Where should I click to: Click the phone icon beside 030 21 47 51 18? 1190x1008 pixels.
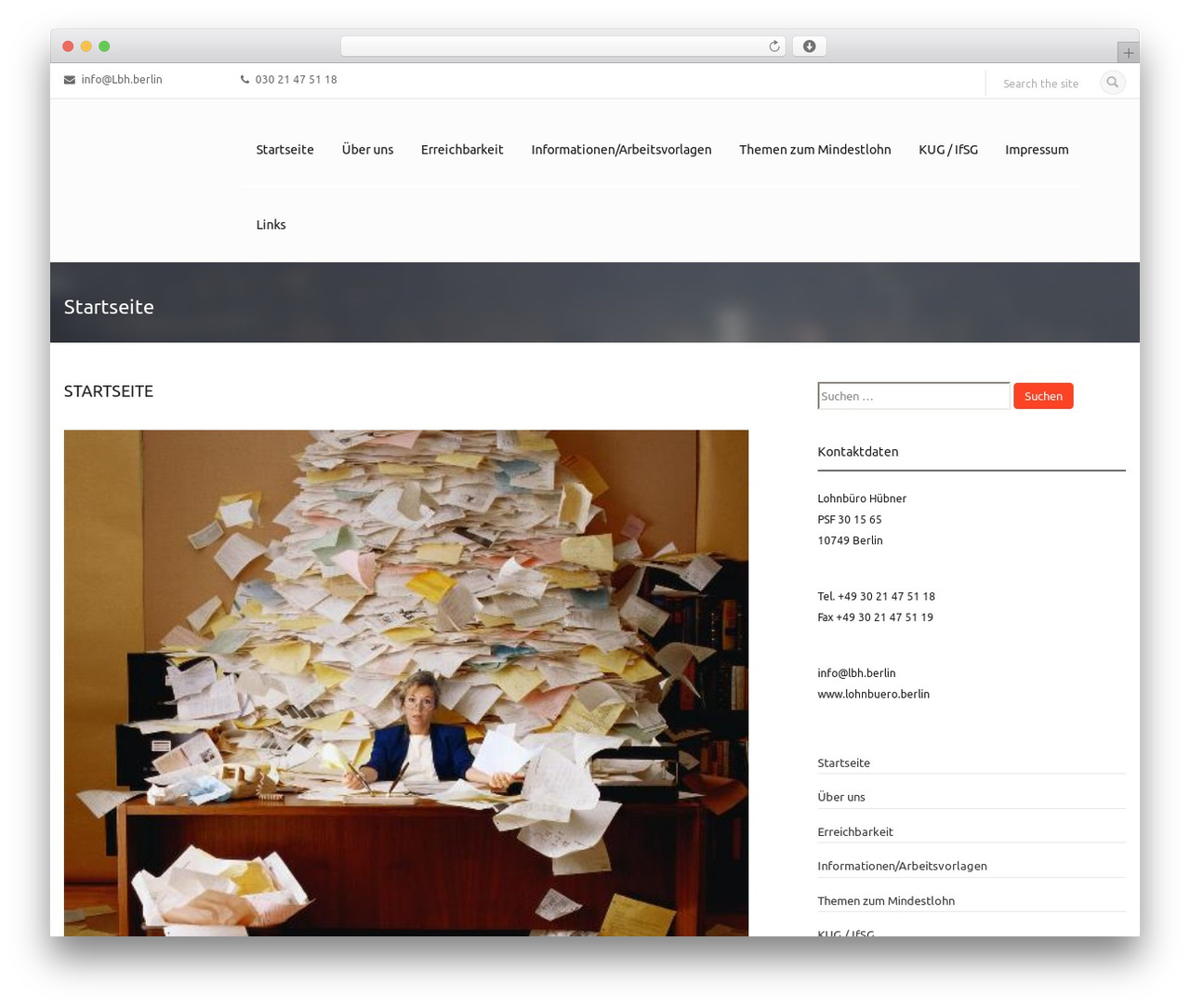tap(245, 80)
